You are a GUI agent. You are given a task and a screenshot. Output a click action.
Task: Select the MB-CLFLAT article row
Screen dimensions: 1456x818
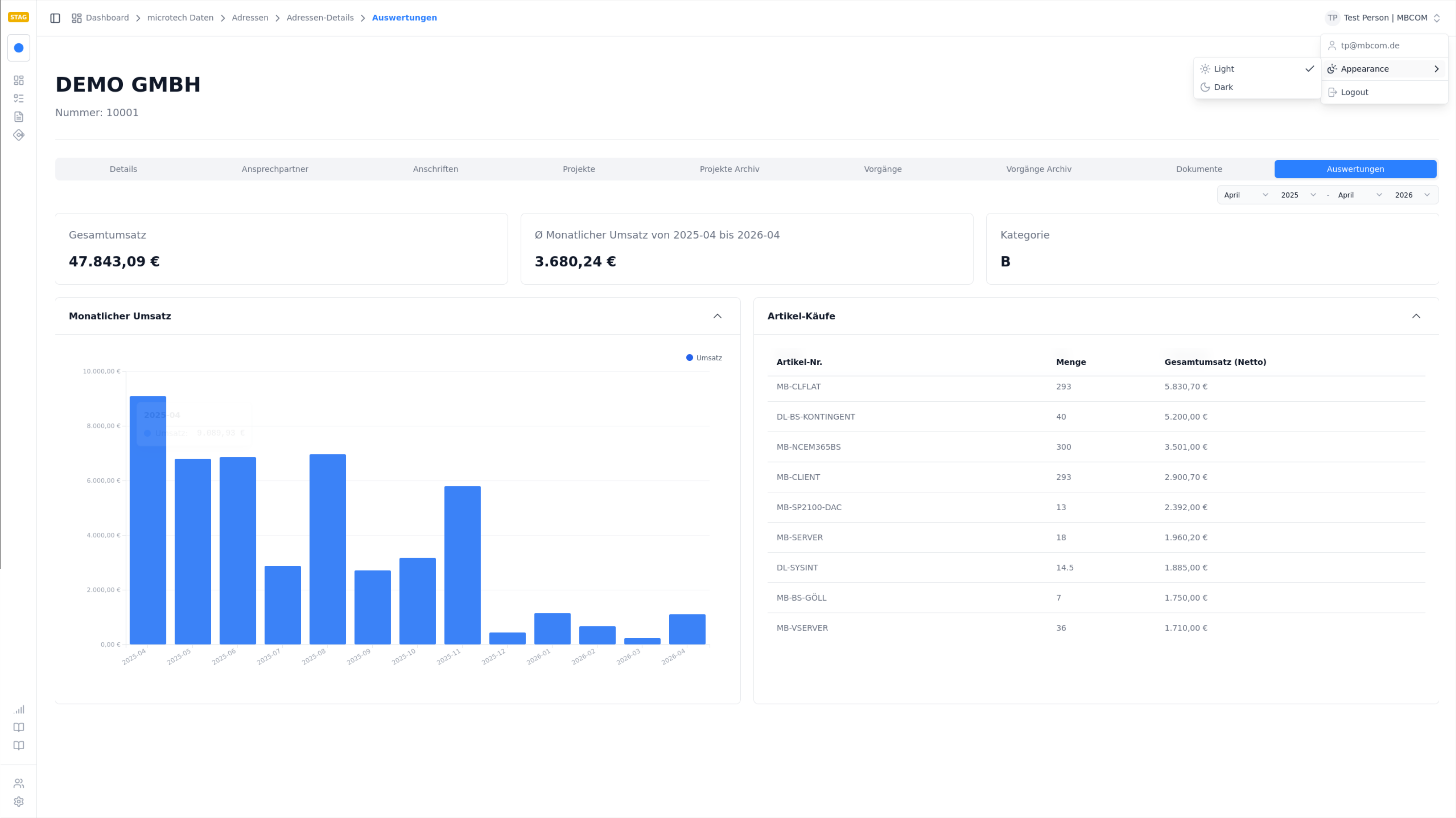(x=1096, y=387)
